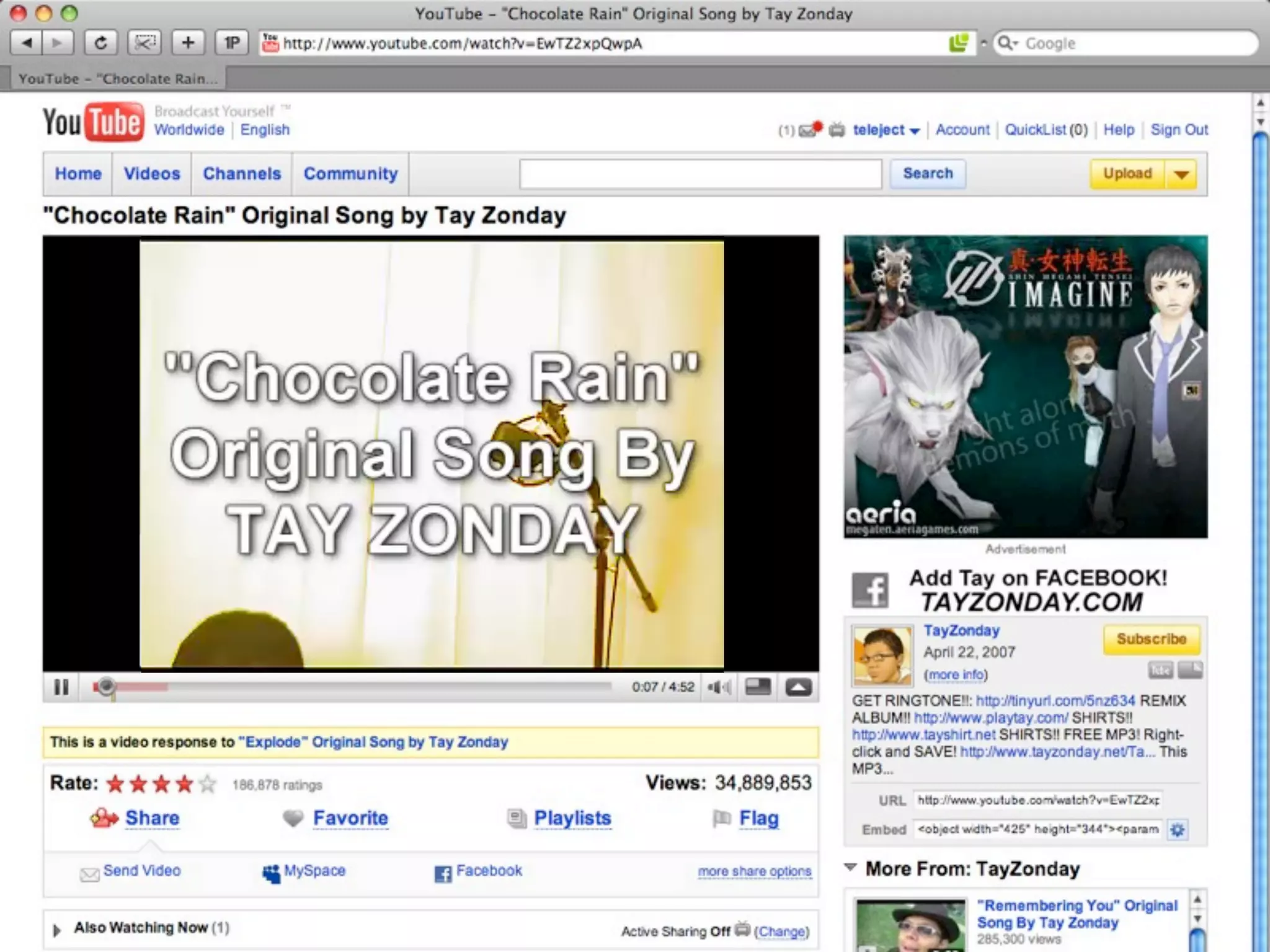
Task: Toggle the video player size icon
Action: tap(758, 687)
